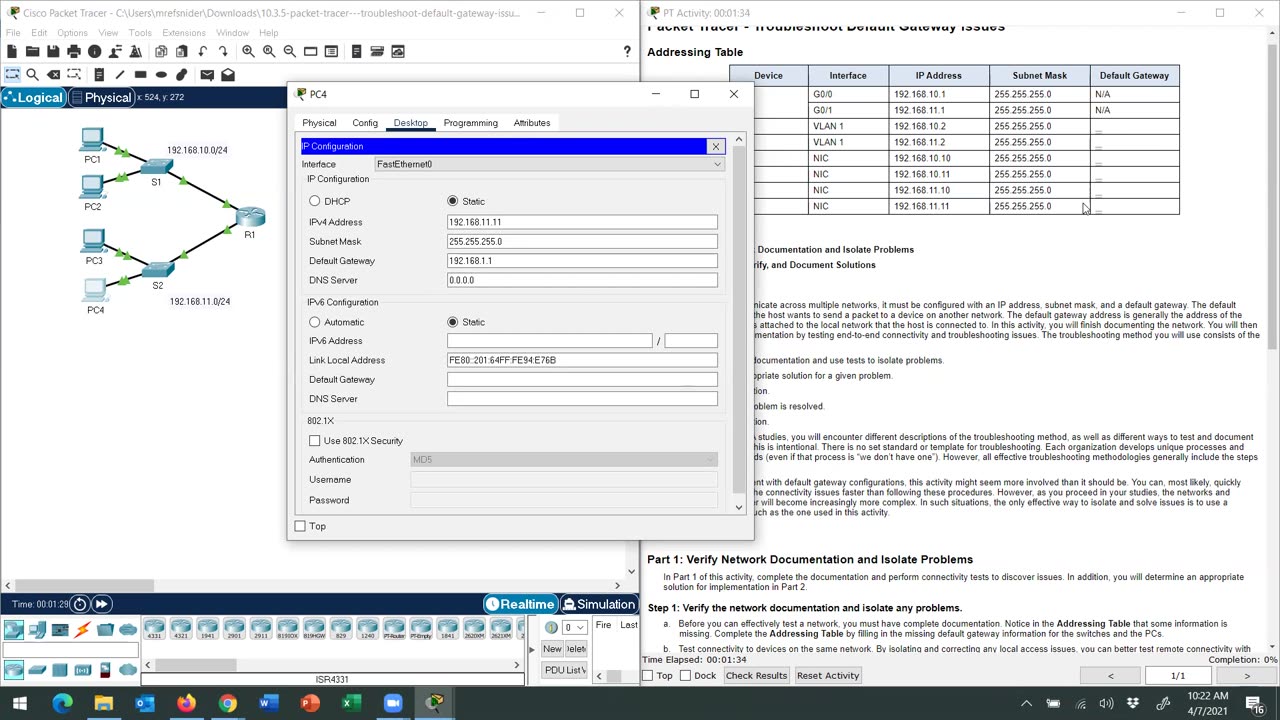Select the DHCP radio button for IPv4
The image size is (1280, 720).
pos(315,201)
